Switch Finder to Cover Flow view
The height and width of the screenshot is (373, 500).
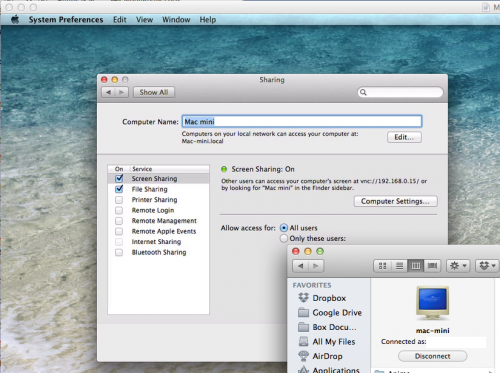coord(432,266)
